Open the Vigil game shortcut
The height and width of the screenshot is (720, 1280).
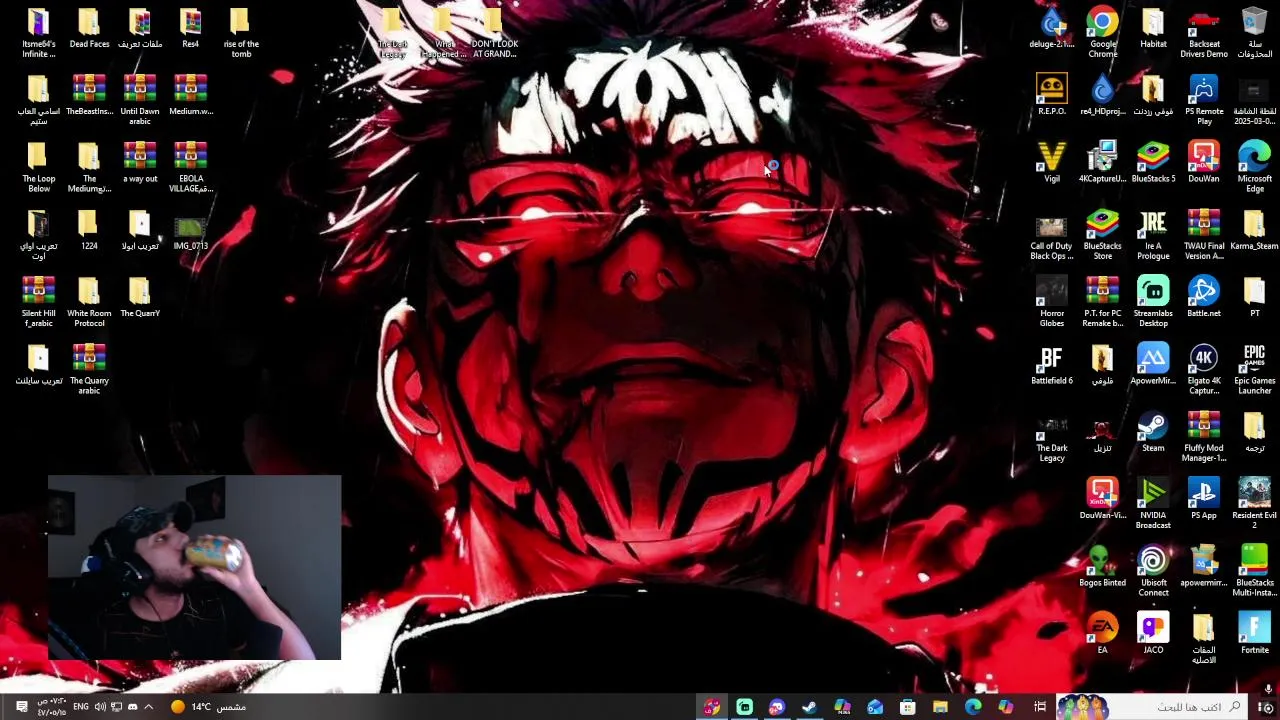pos(1051,163)
